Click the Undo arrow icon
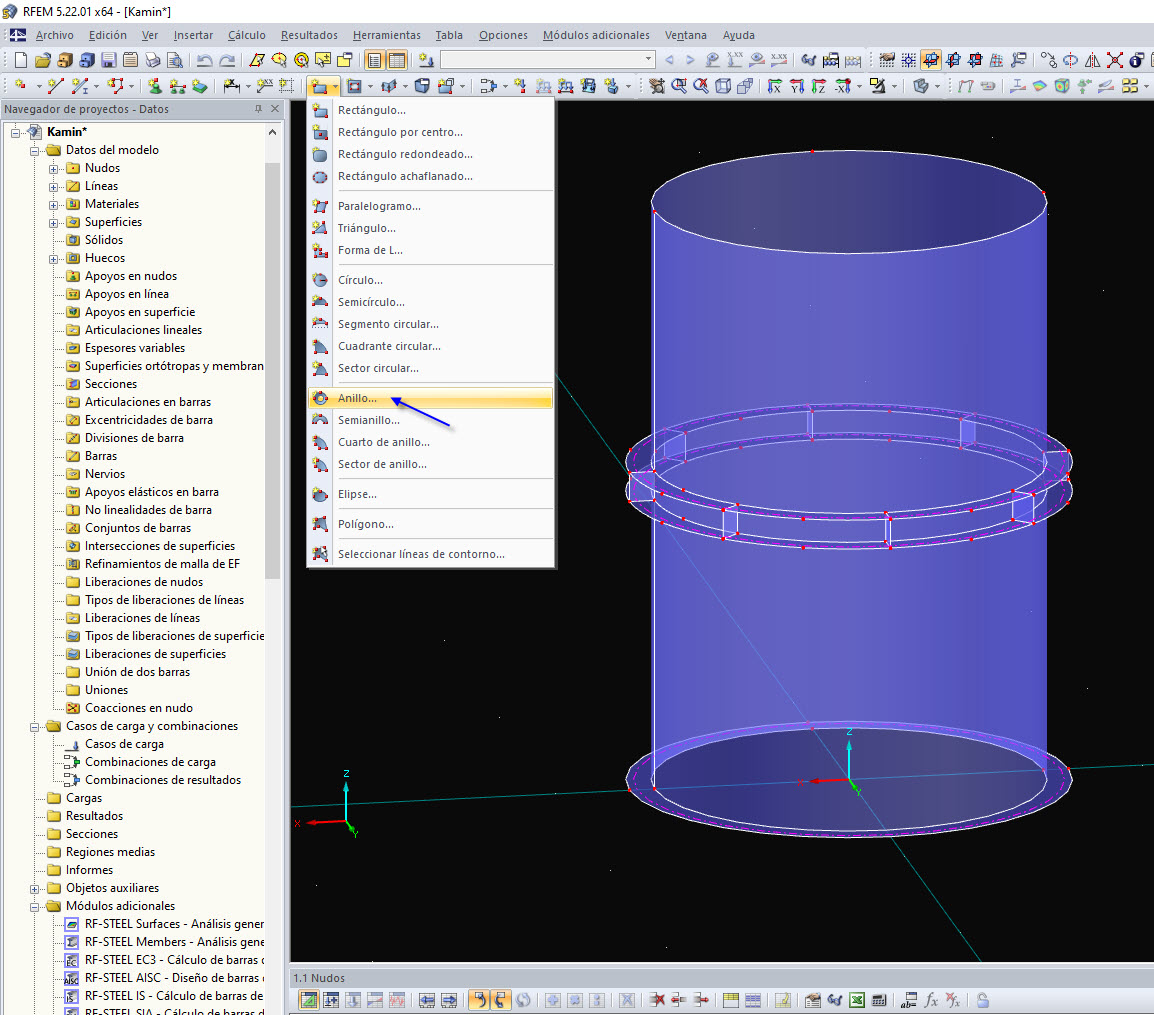The width and height of the screenshot is (1154, 1015). coord(204,60)
